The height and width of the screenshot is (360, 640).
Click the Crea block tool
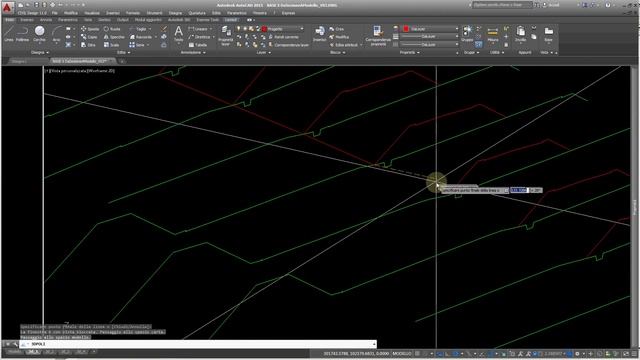click(x=337, y=29)
